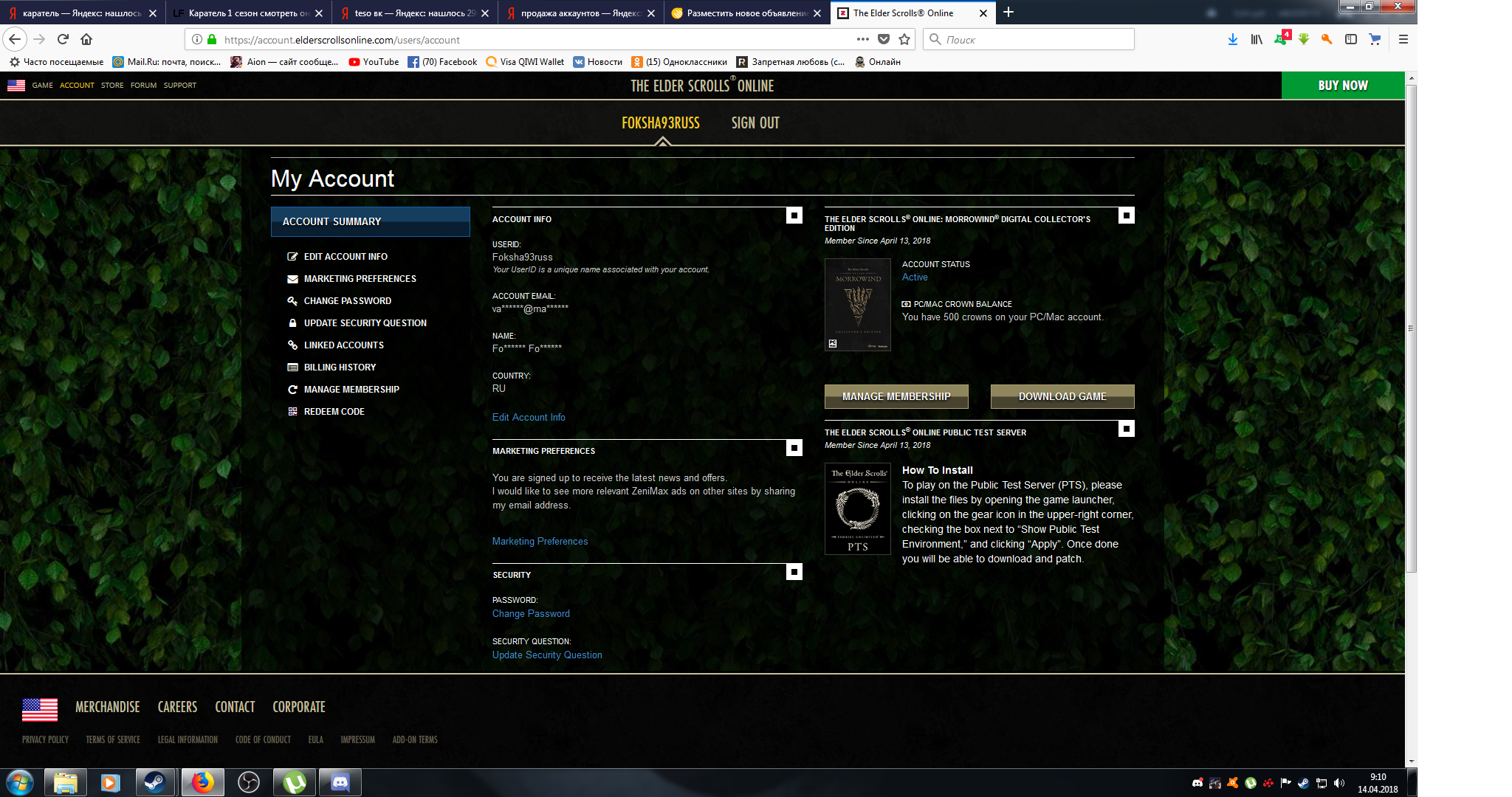Open the SUPPORT menu item
Viewport: 1512px width, 797px height.
point(180,86)
